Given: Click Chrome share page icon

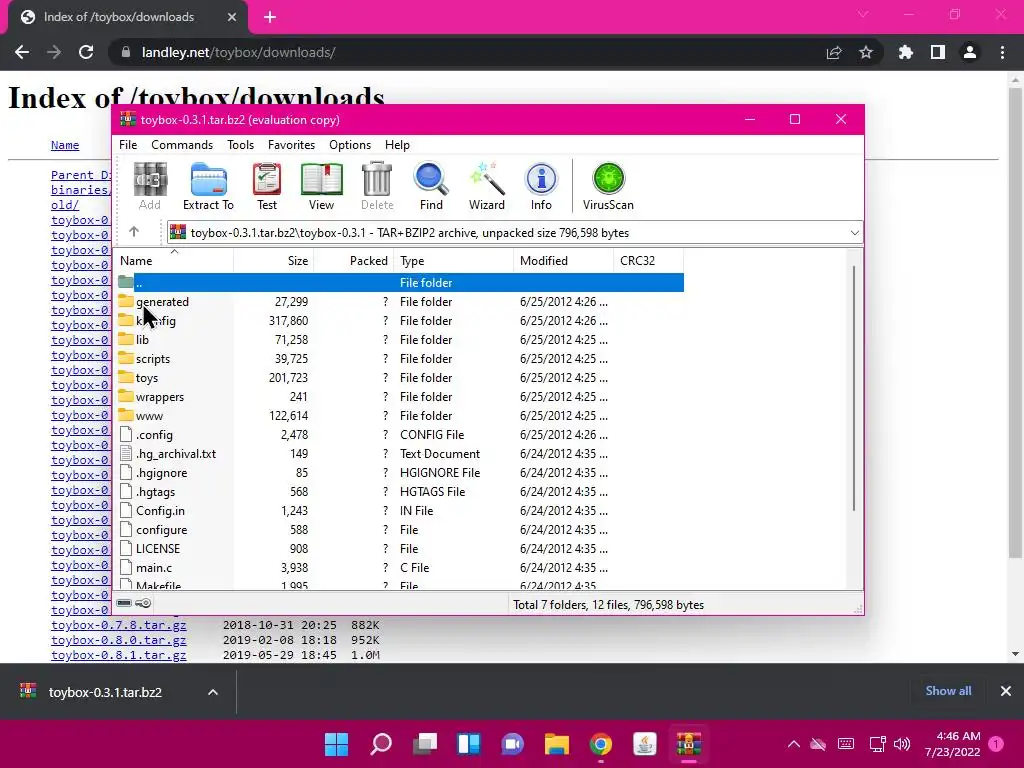Looking at the screenshot, I should pos(834,52).
